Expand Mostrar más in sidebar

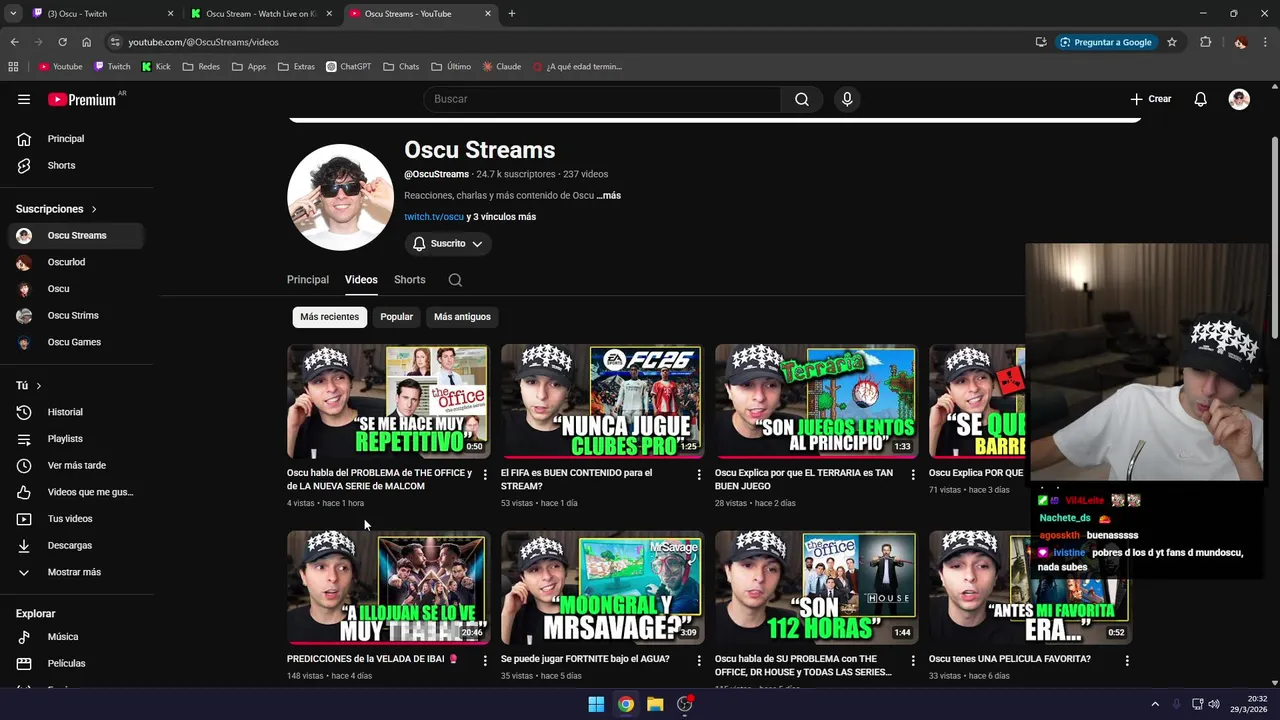[x=76, y=572]
